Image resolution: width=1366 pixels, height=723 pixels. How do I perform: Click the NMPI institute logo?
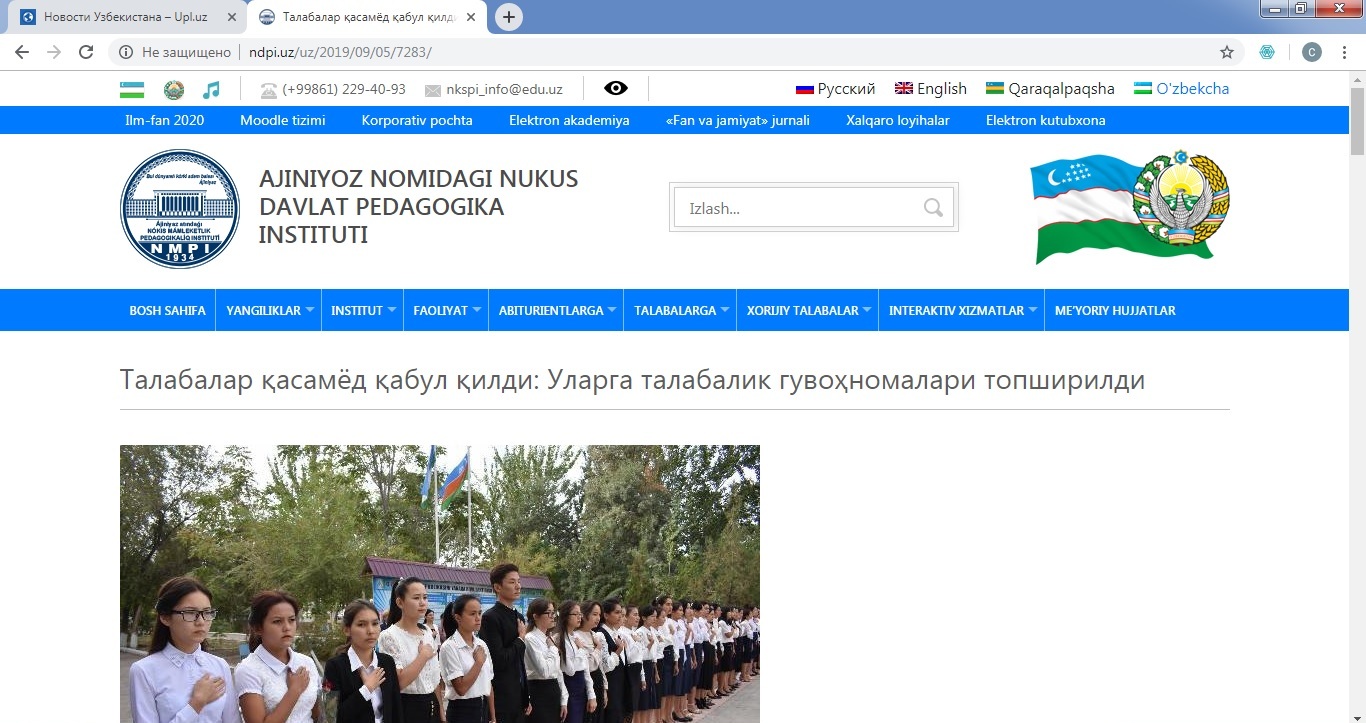coord(180,209)
